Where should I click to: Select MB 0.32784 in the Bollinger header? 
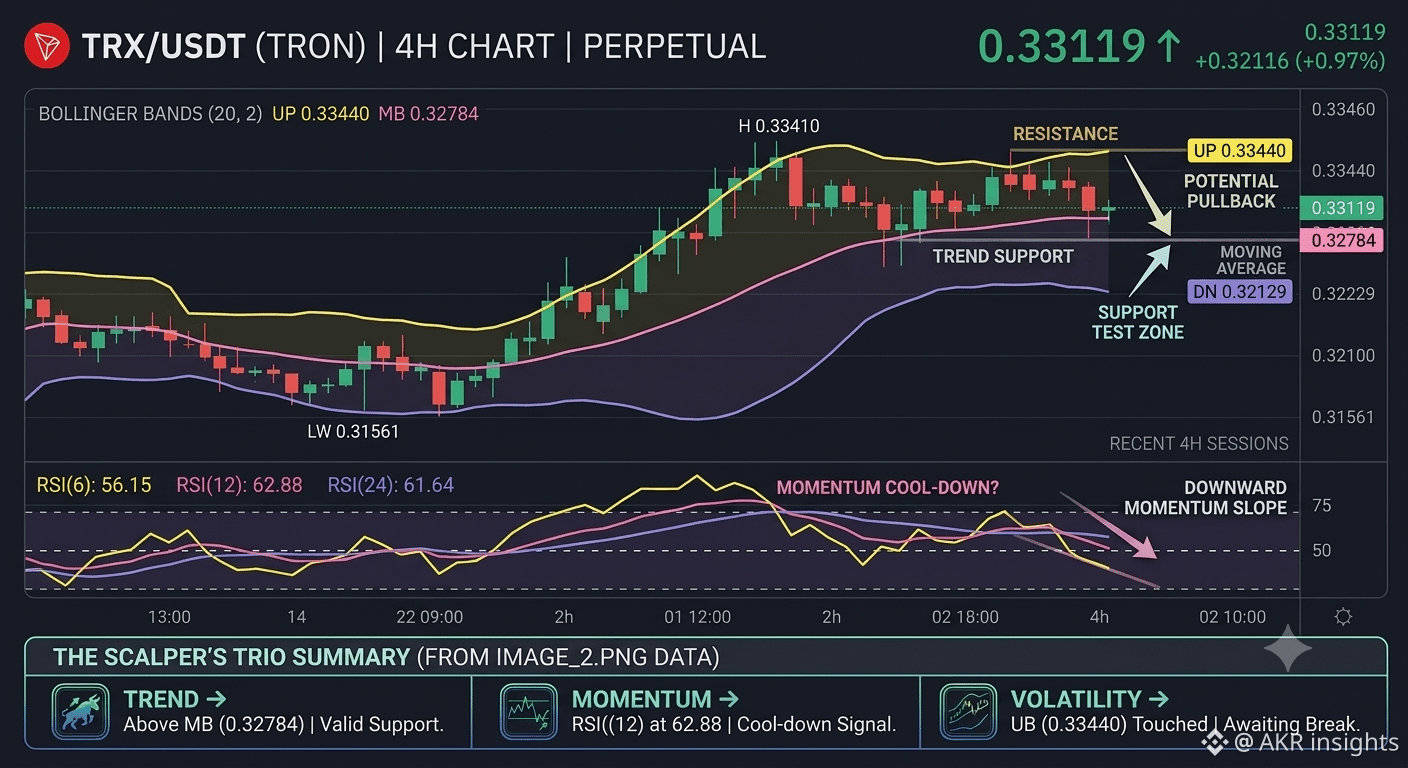[428, 114]
